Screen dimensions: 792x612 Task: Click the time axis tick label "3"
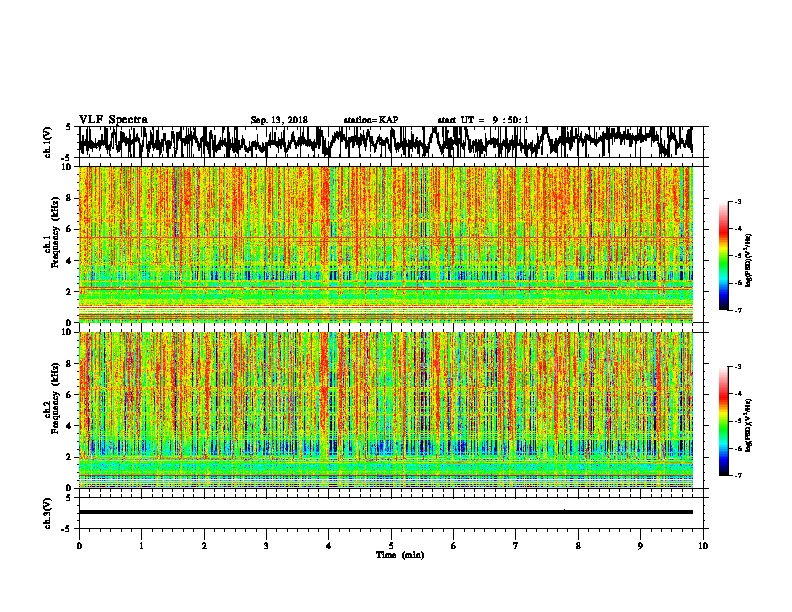(x=266, y=546)
